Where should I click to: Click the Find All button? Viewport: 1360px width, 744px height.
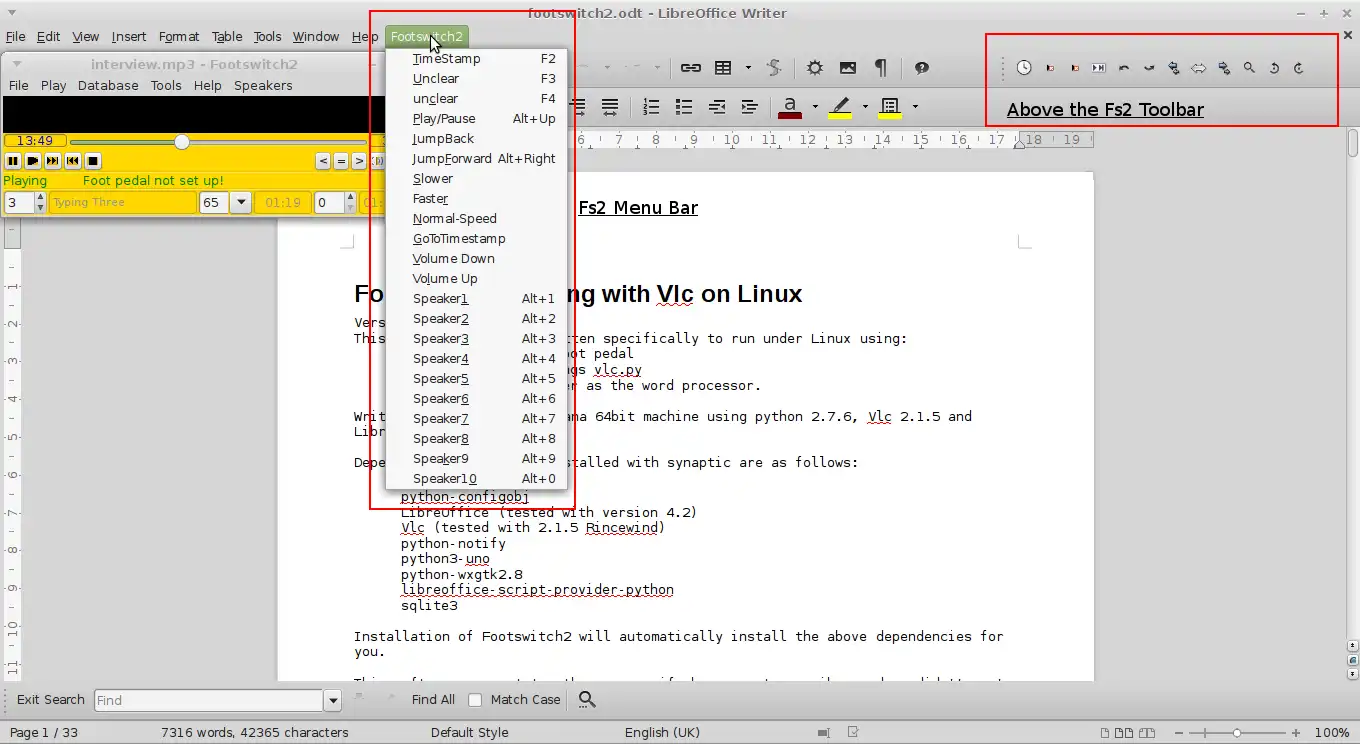tap(433, 700)
